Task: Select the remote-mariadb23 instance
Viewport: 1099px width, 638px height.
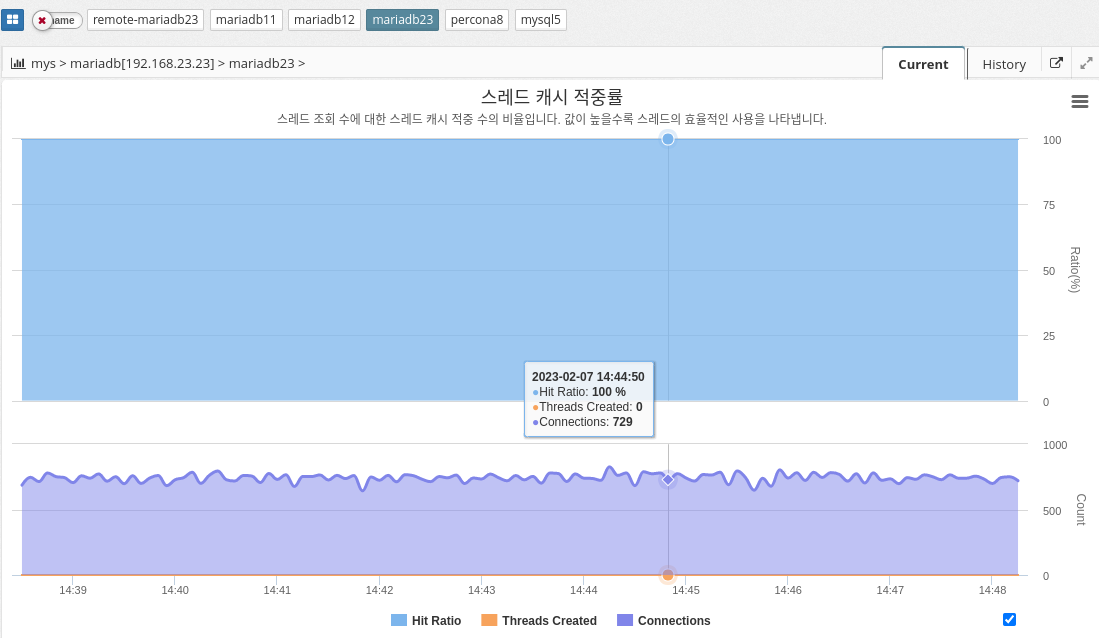Action: [x=146, y=20]
